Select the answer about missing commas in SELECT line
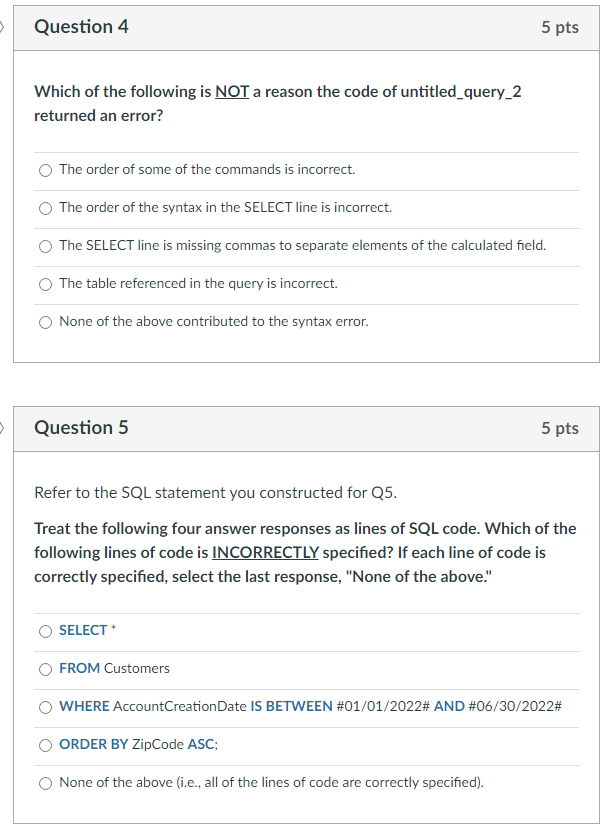 click(x=45, y=245)
